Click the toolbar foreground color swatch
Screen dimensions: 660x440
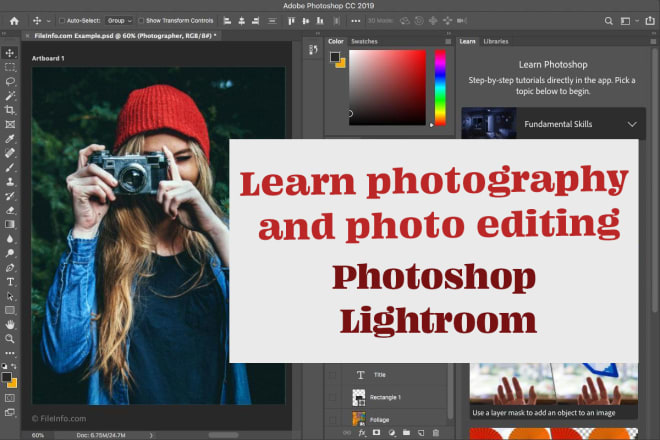click(x=6, y=377)
